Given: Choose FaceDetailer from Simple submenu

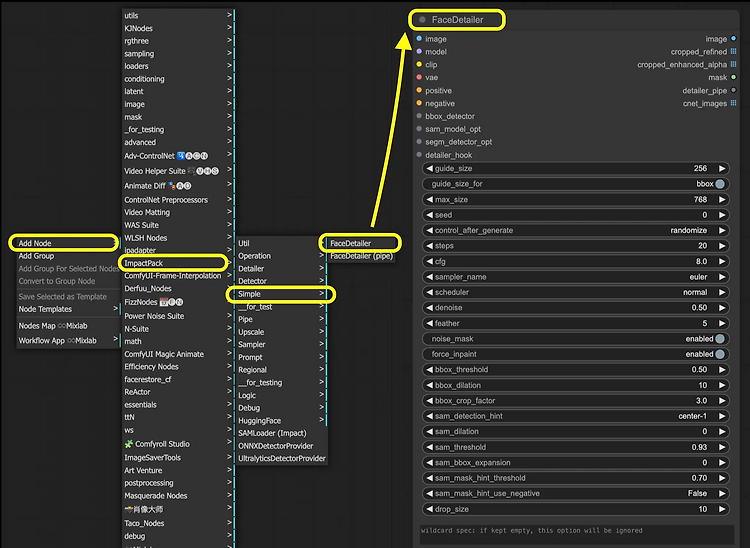Looking at the screenshot, I should [359, 243].
